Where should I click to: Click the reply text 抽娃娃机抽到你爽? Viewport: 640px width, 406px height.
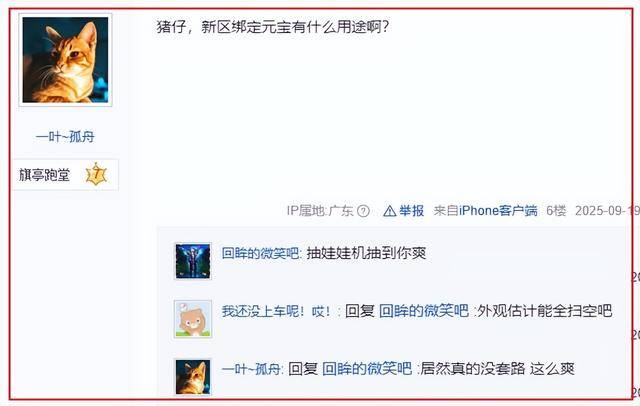point(366,253)
